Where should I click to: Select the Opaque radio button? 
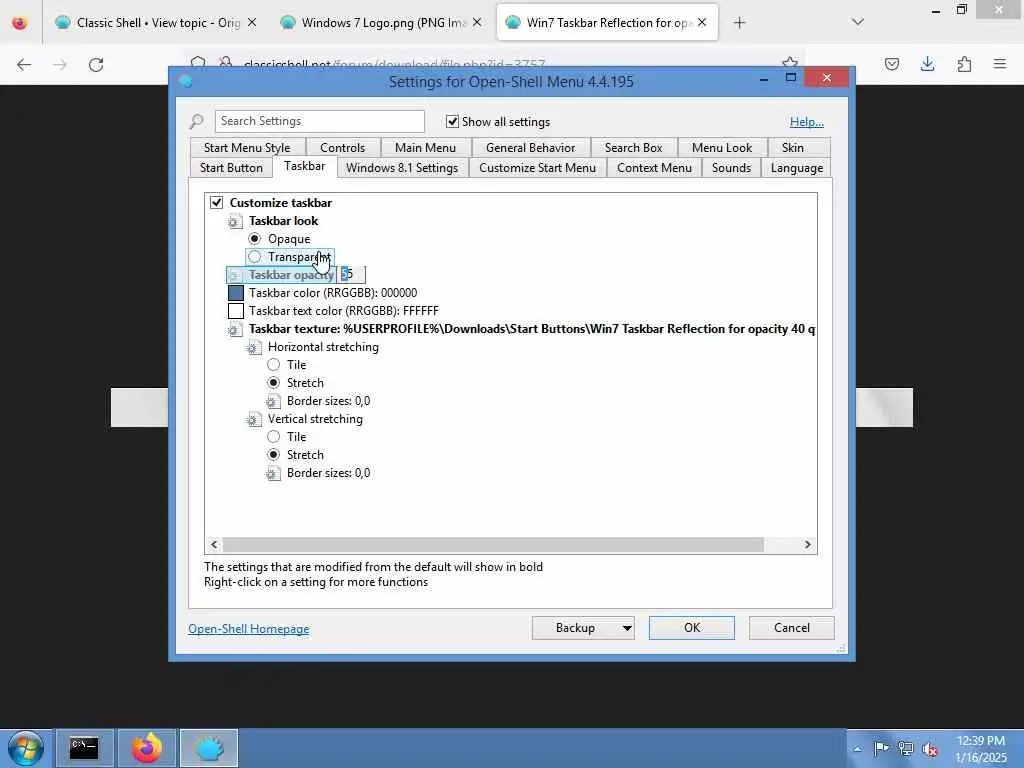pyautogui.click(x=255, y=238)
